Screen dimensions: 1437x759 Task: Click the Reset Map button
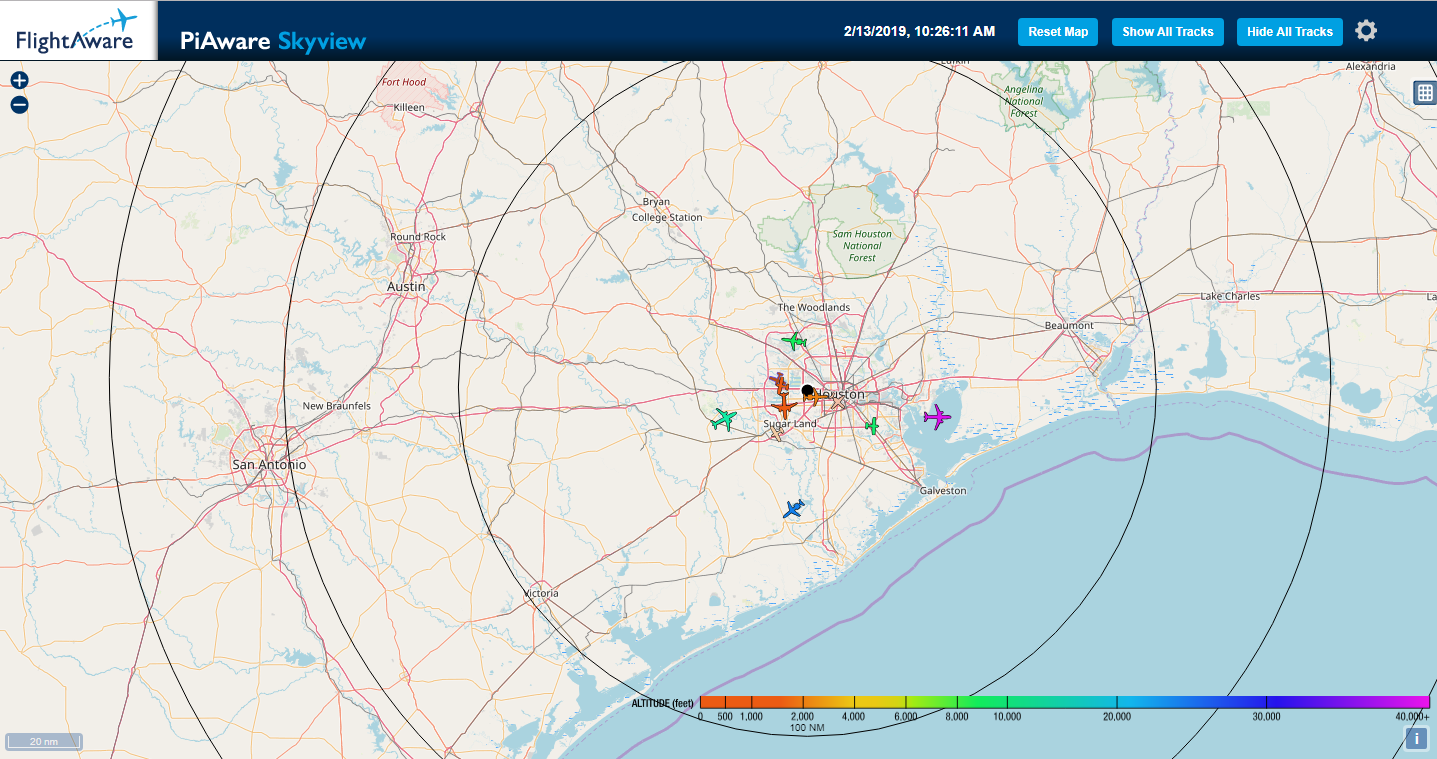[1058, 32]
